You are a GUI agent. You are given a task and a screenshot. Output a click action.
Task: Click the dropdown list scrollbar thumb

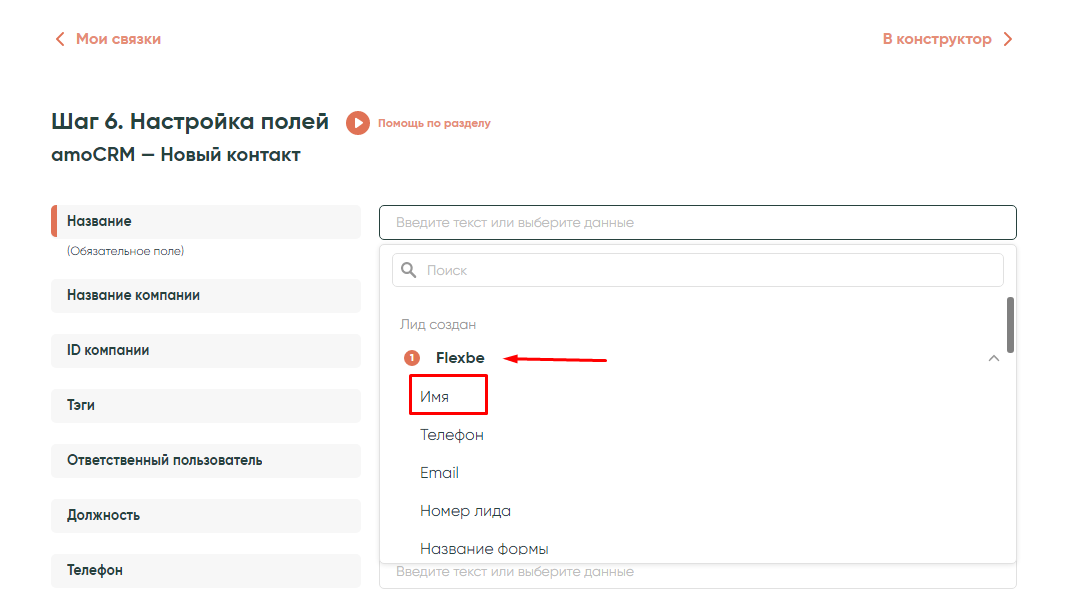point(1010,324)
